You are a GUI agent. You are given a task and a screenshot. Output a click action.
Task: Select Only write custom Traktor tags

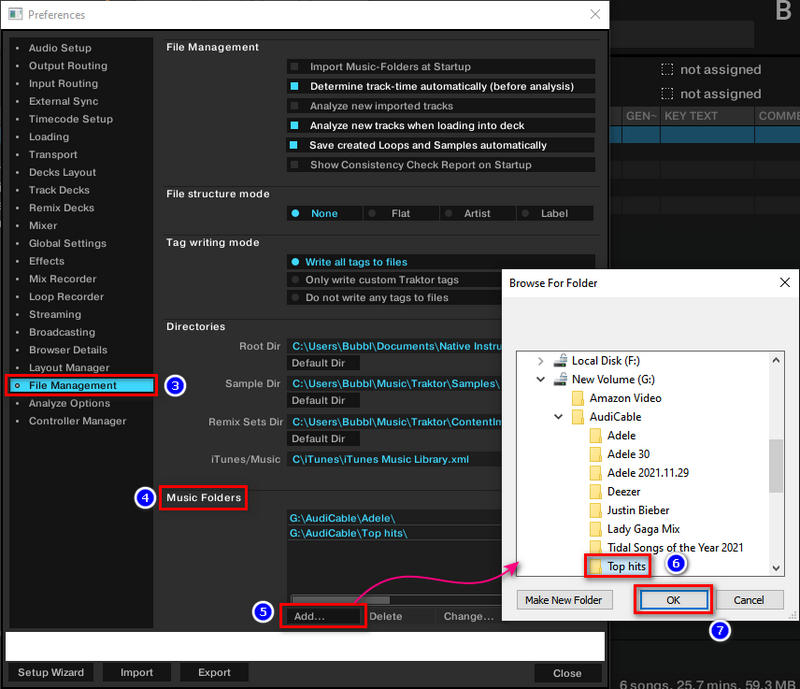pyautogui.click(x=394, y=280)
